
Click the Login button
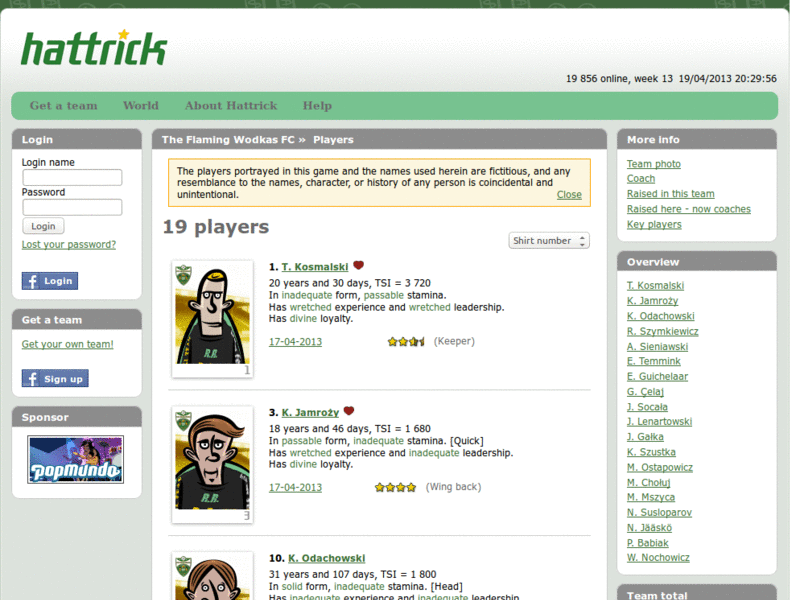click(x=43, y=226)
